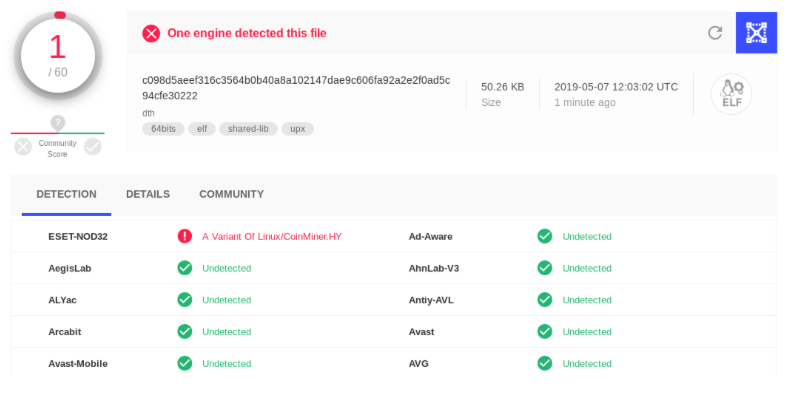This screenshot has width=787, height=397.
Task: Switch to the DETECTION tab
Action: [66, 194]
